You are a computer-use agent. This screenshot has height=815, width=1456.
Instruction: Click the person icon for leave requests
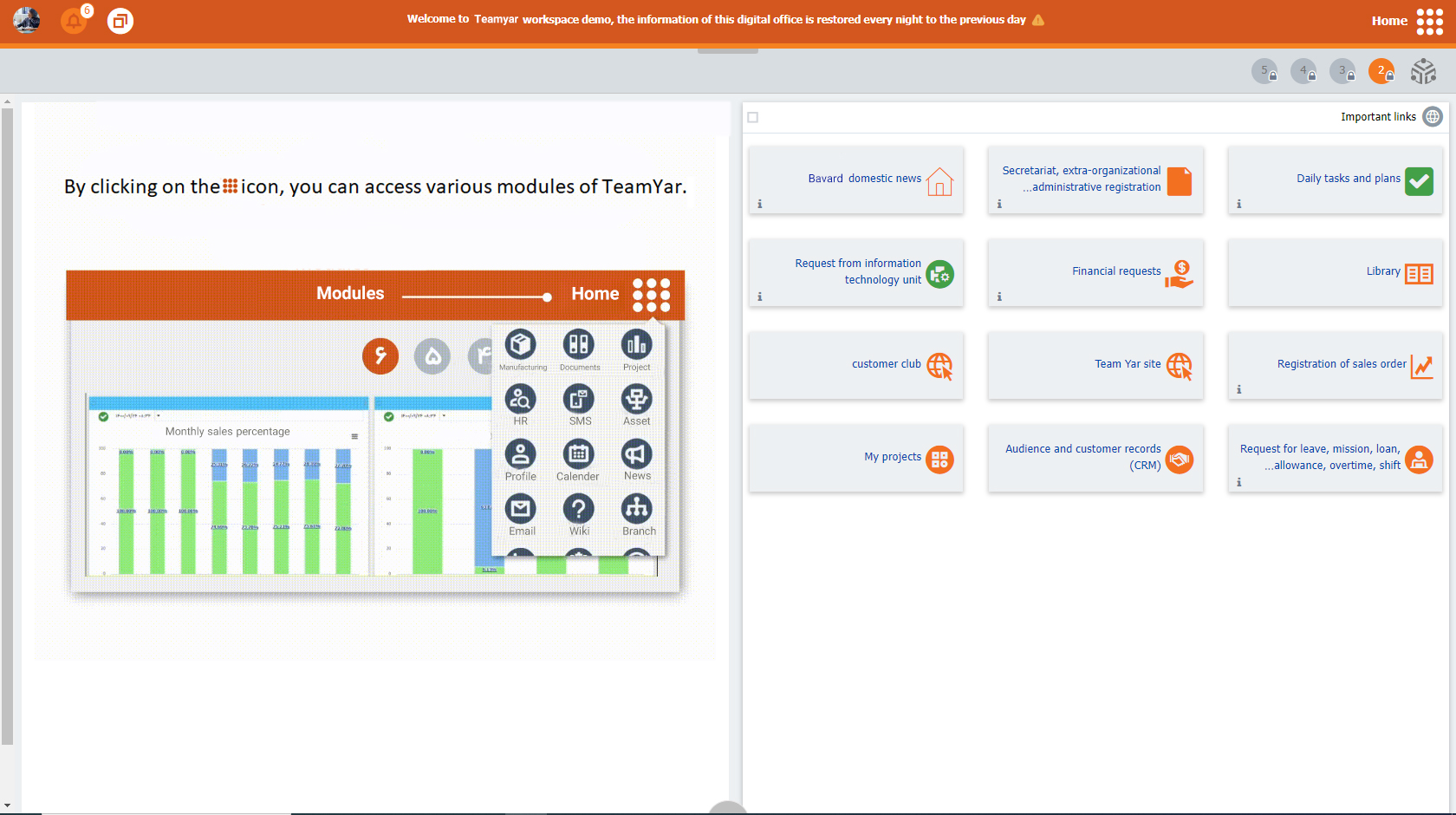pos(1419,460)
